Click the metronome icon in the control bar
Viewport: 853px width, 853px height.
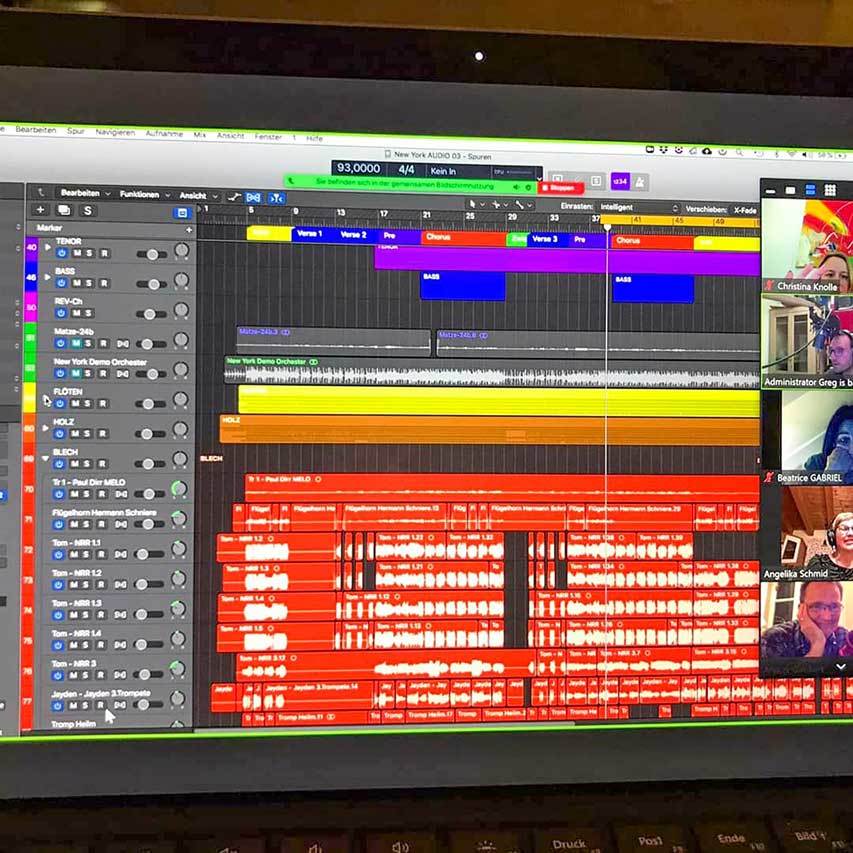point(640,182)
